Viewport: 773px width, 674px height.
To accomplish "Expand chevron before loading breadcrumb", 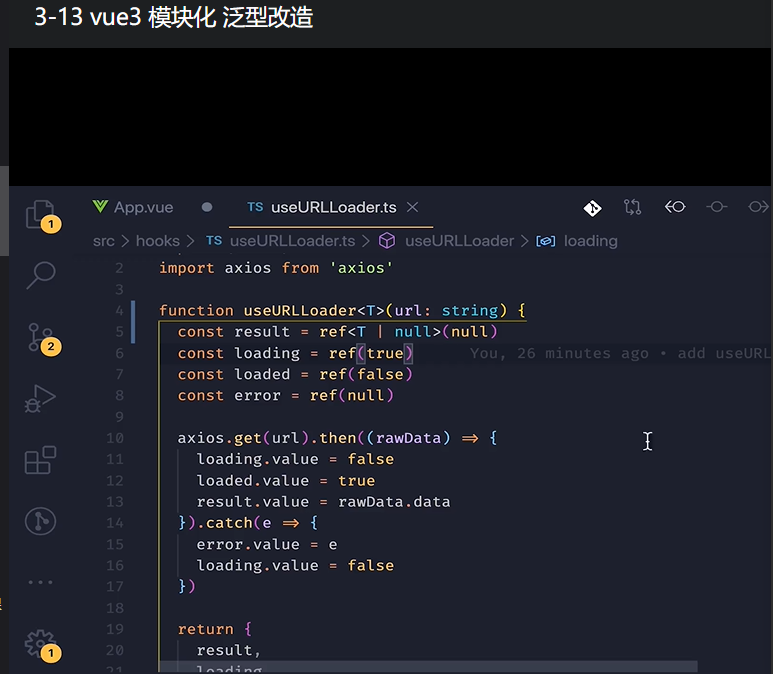I will pos(525,242).
